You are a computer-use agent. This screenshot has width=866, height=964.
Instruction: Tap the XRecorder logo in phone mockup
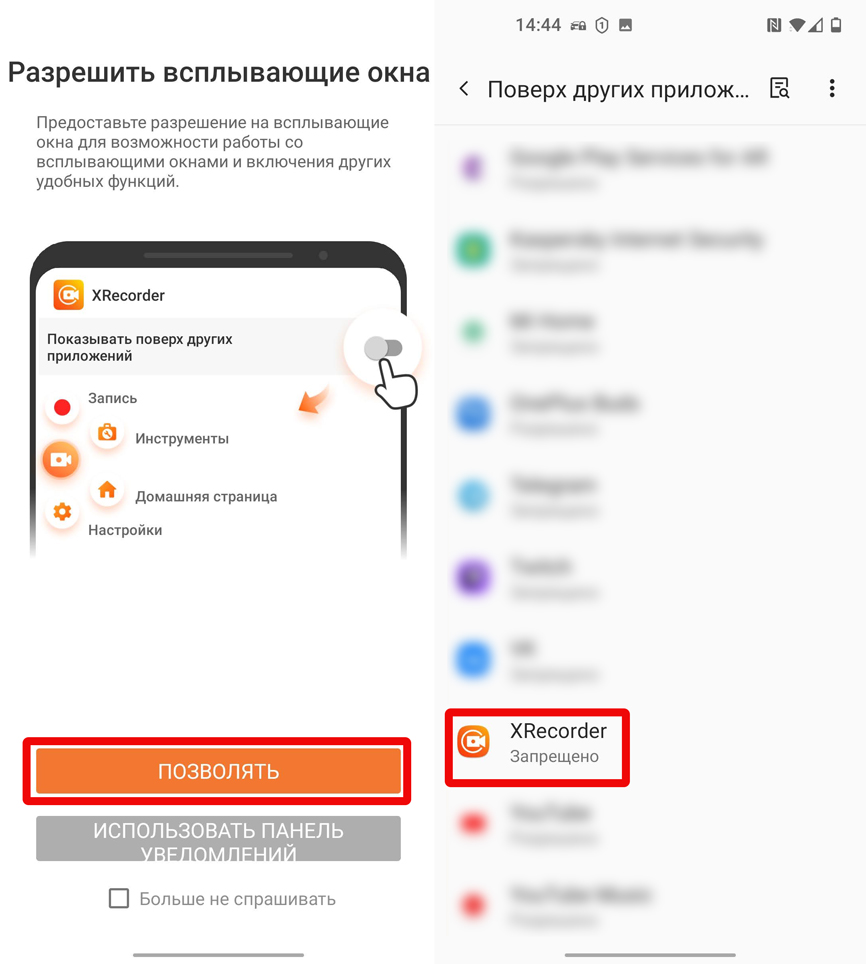[x=68, y=295]
